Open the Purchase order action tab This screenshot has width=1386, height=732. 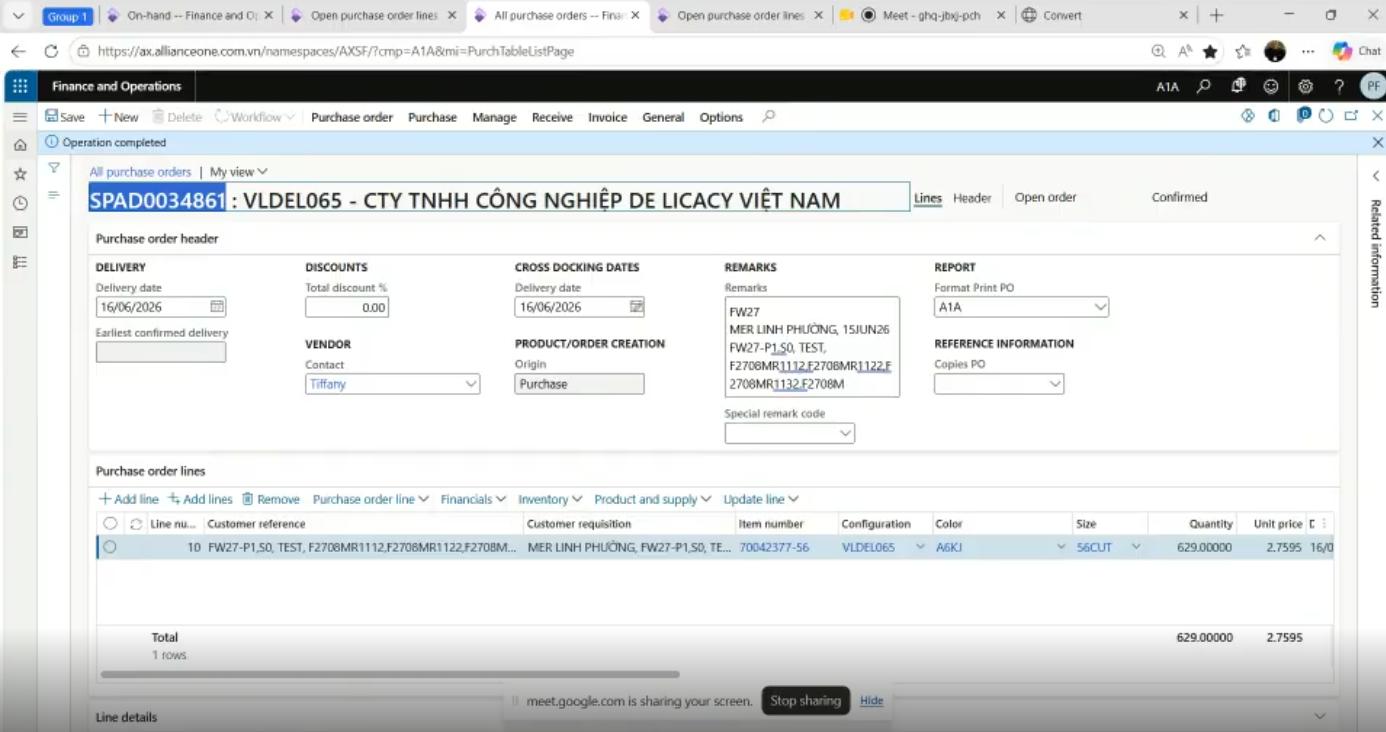(x=352, y=117)
